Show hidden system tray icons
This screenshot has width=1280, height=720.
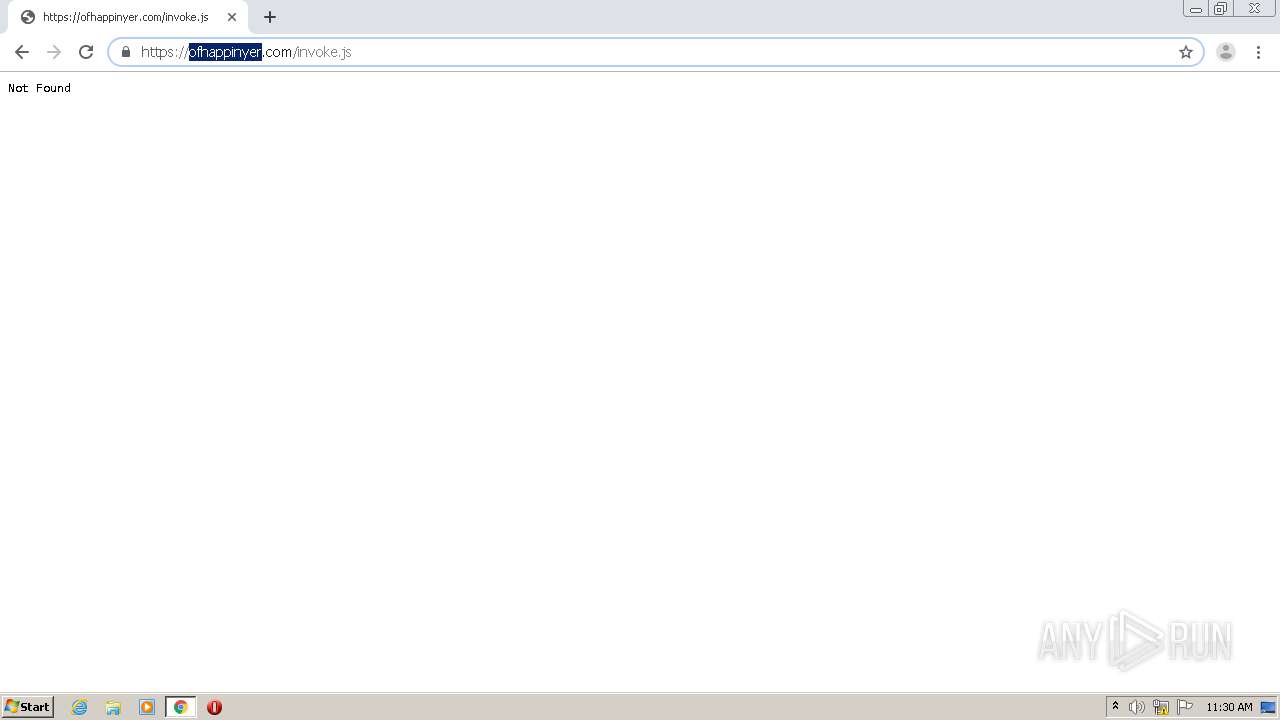pyautogui.click(x=1116, y=707)
